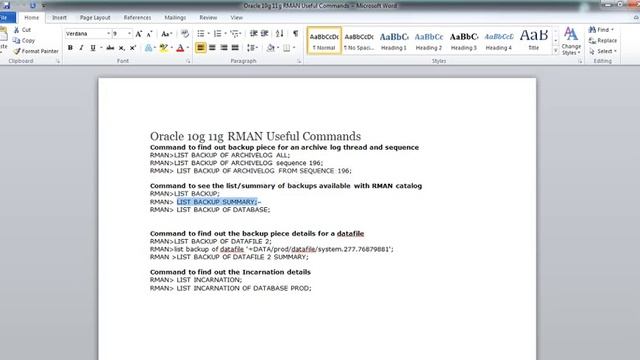Screen dimensions: 640x360
Task: Click the Bullets list icon
Action: click(x=201, y=33)
